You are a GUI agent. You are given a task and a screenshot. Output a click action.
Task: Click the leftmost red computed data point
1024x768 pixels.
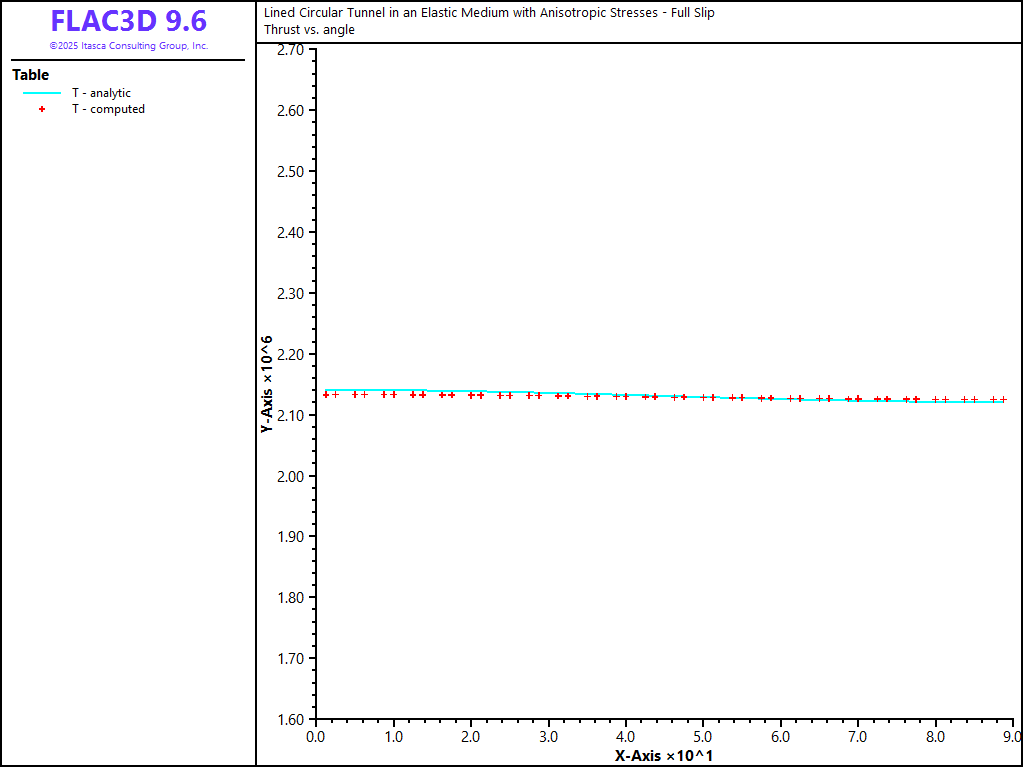(326, 395)
